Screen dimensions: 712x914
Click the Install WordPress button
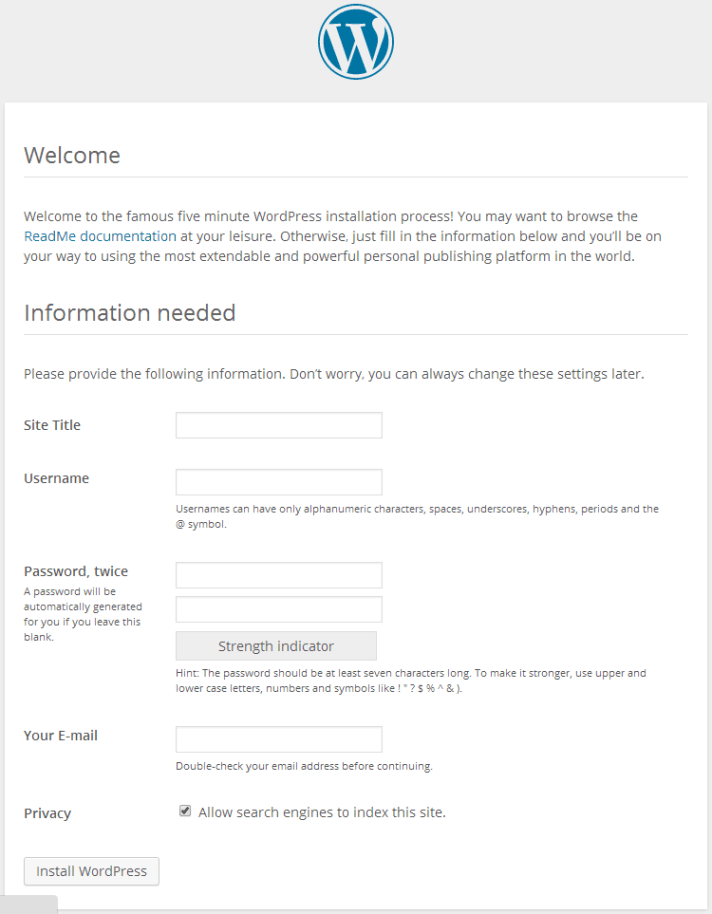point(91,871)
